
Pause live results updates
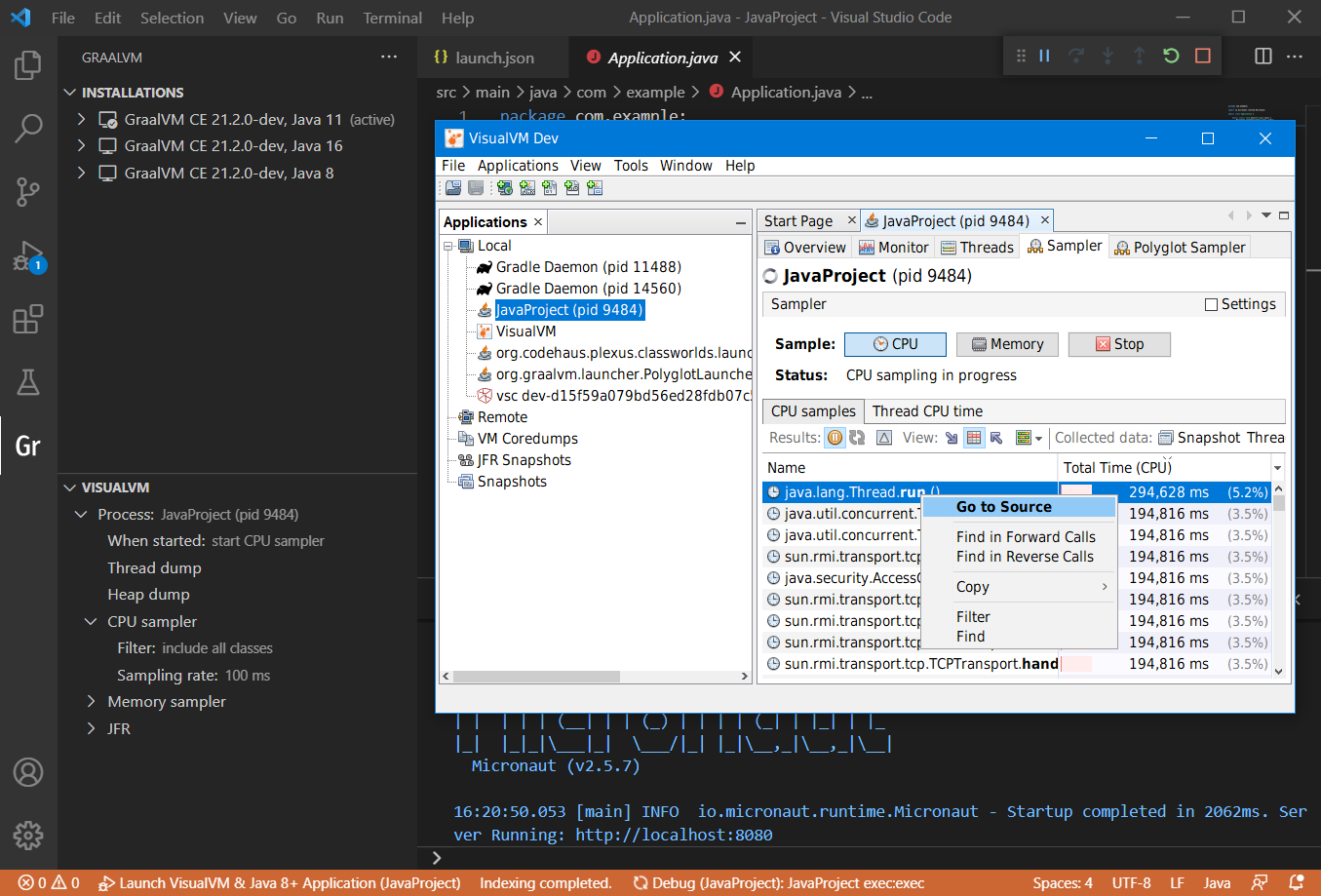tap(835, 437)
